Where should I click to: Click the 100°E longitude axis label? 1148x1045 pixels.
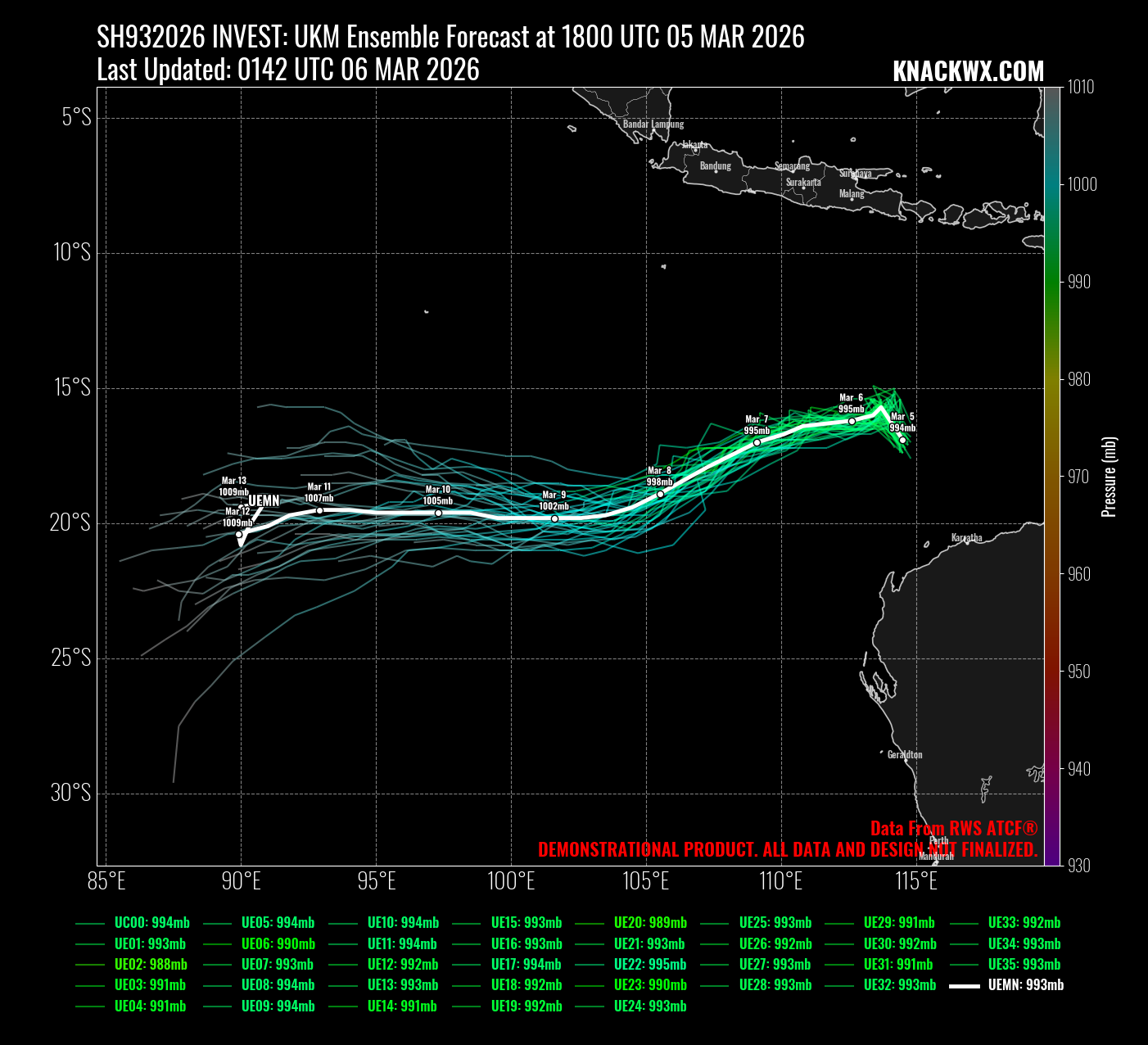pos(511,882)
